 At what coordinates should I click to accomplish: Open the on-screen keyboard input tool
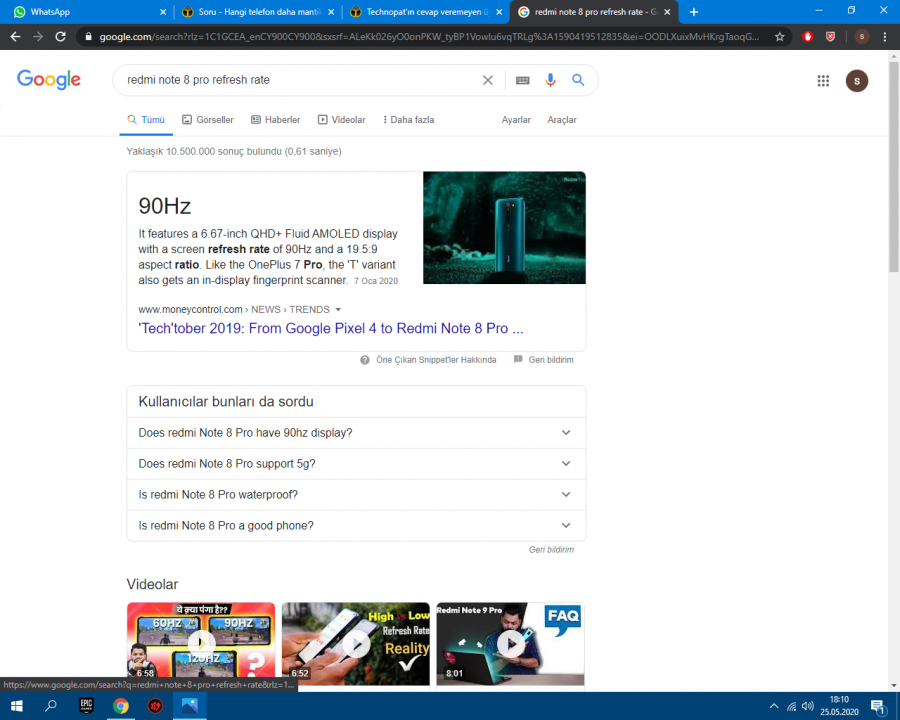[x=522, y=80]
